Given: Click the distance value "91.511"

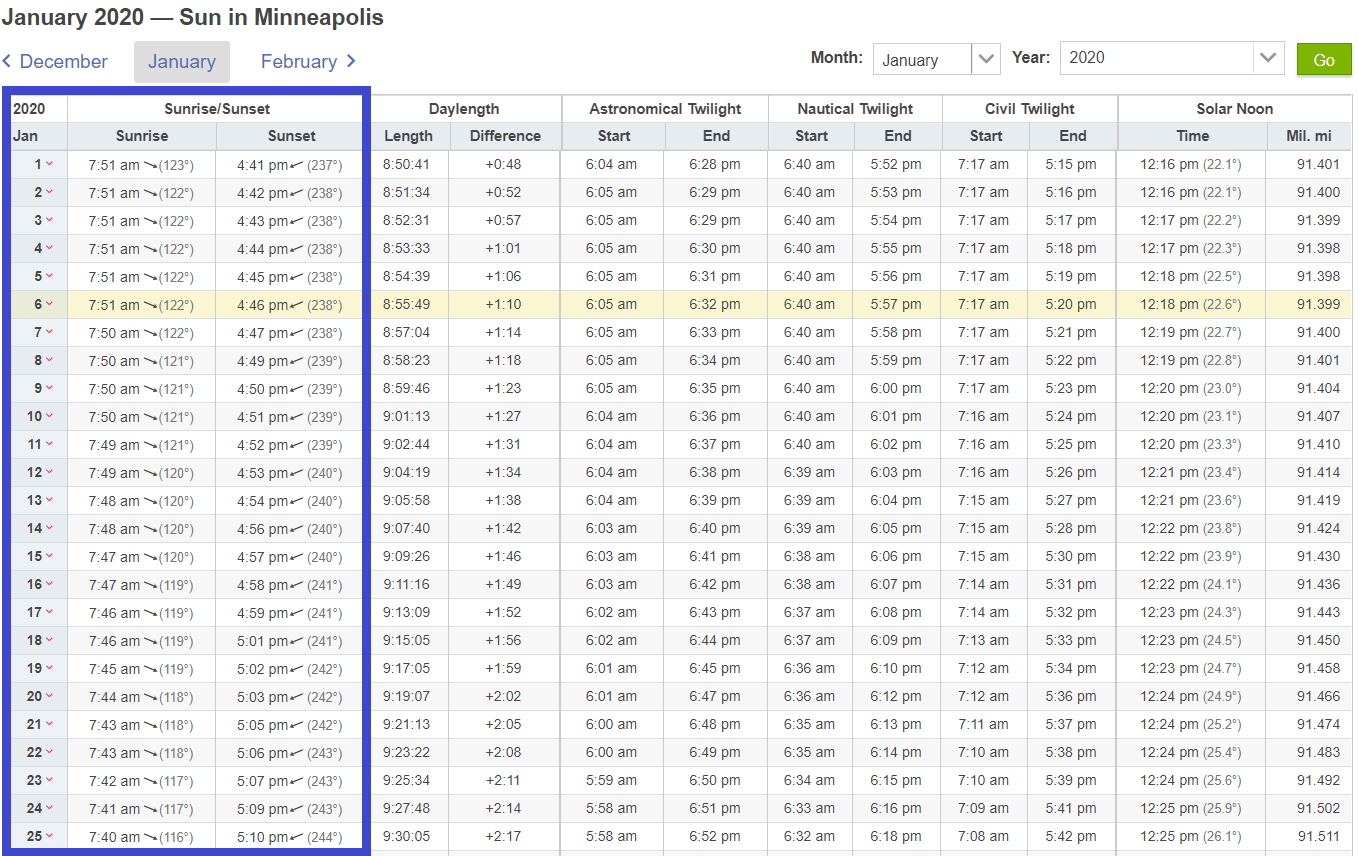Looking at the screenshot, I should click(x=1318, y=836).
